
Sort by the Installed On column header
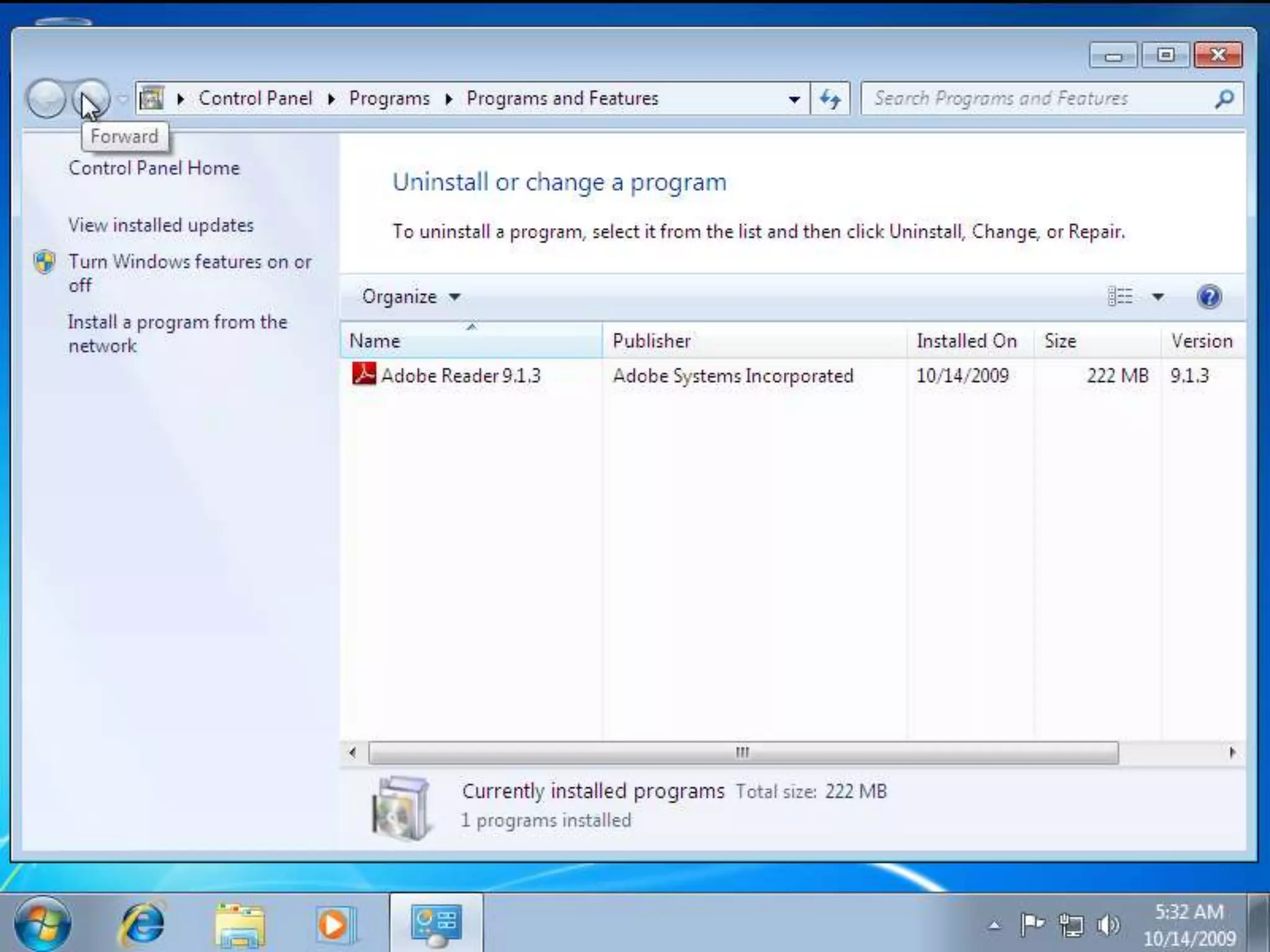pos(971,340)
